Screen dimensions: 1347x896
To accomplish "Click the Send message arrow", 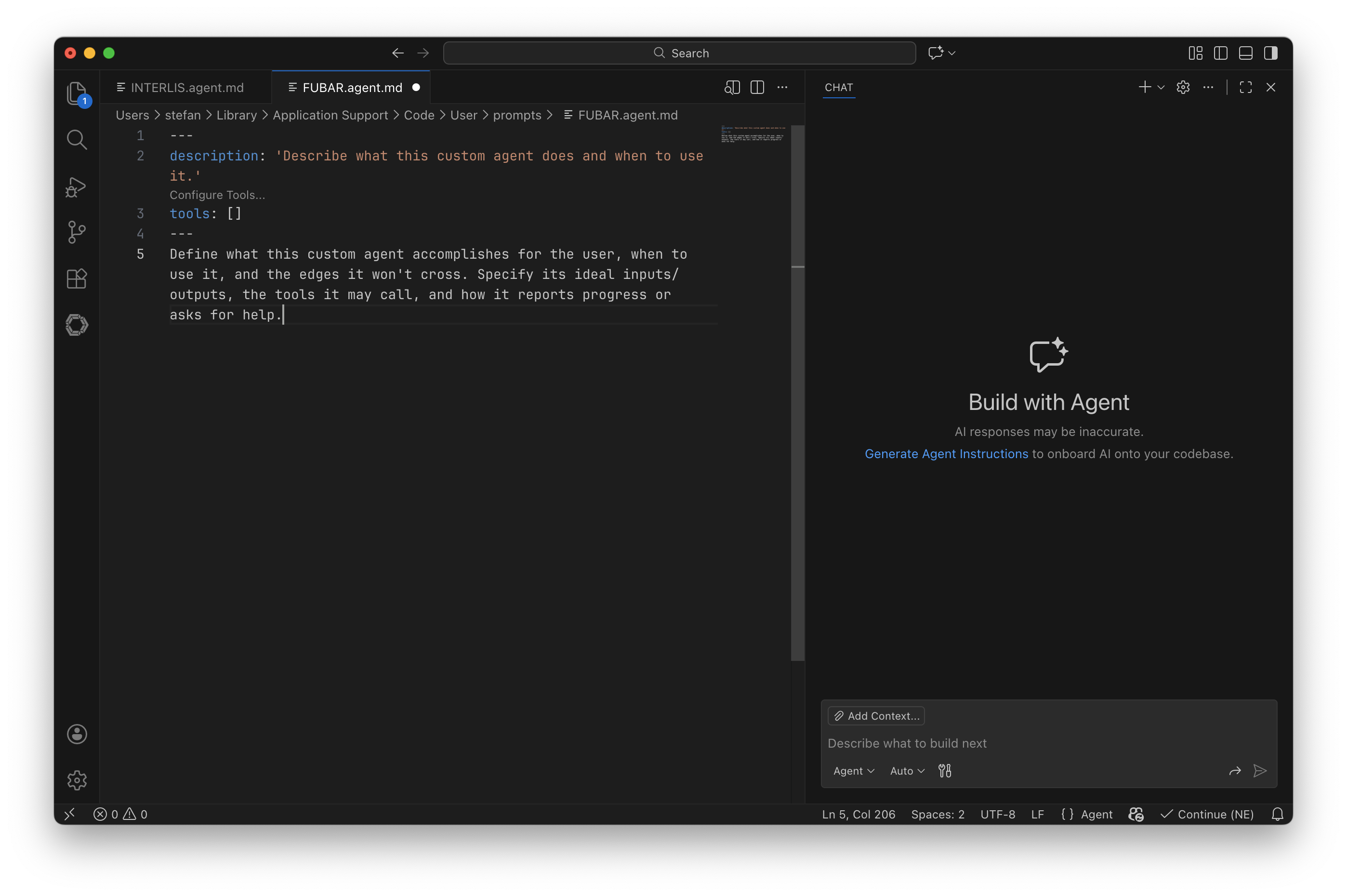I will coord(1260,771).
